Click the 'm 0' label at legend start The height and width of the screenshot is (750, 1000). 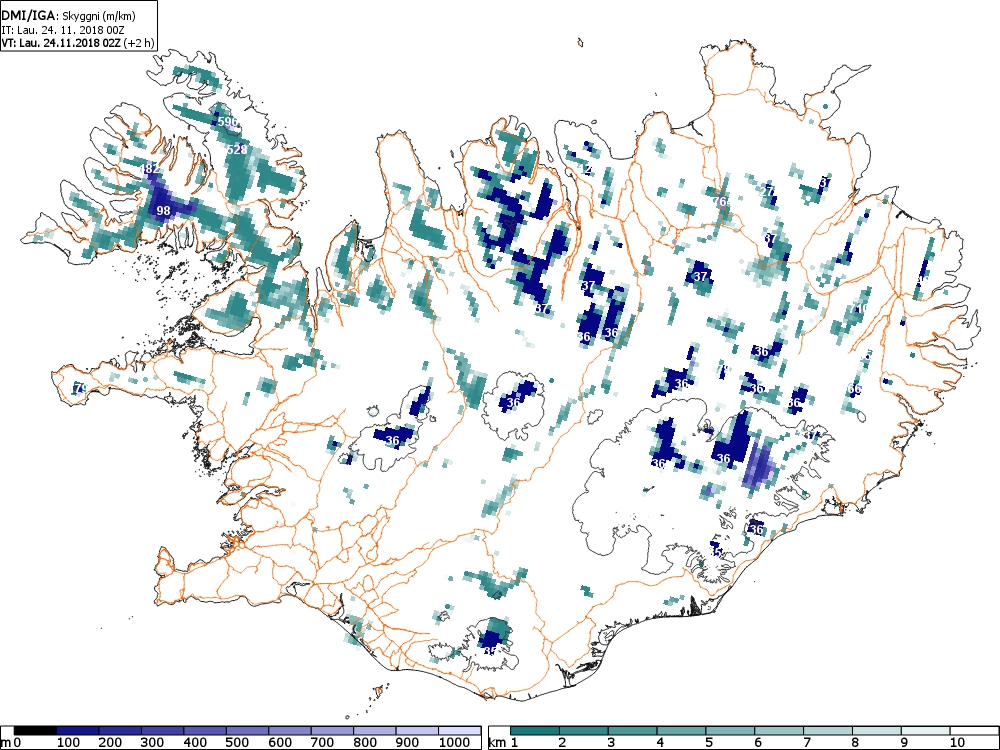(x=11, y=743)
